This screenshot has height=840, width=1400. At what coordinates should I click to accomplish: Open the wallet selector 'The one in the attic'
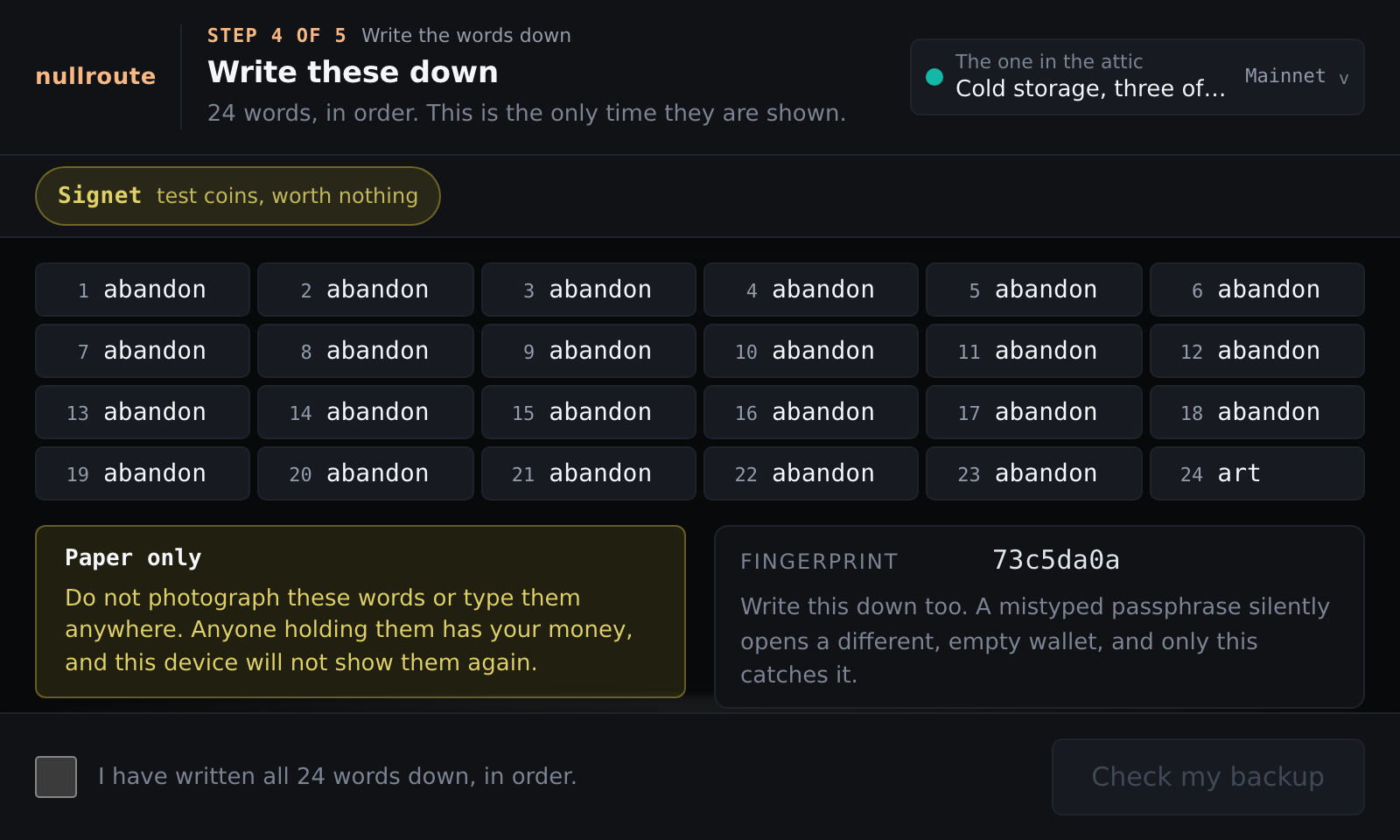[x=1137, y=77]
